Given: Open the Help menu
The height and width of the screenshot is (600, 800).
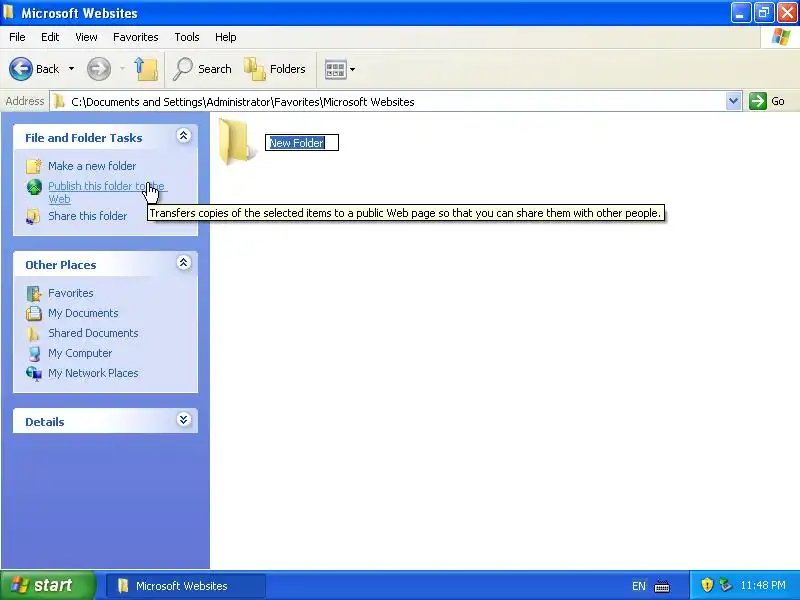Looking at the screenshot, I should [x=226, y=37].
